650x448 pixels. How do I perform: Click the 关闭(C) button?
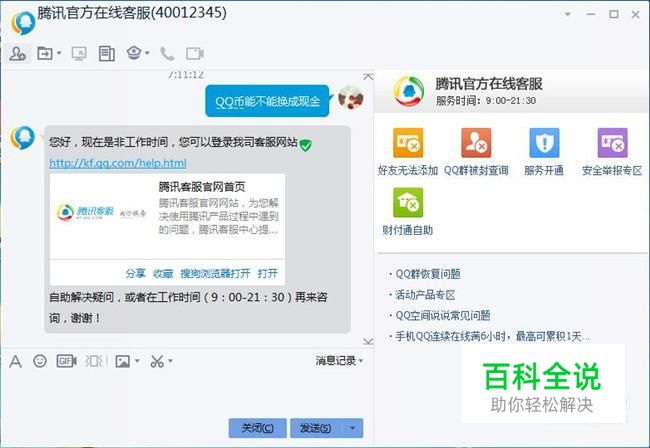pos(257,428)
